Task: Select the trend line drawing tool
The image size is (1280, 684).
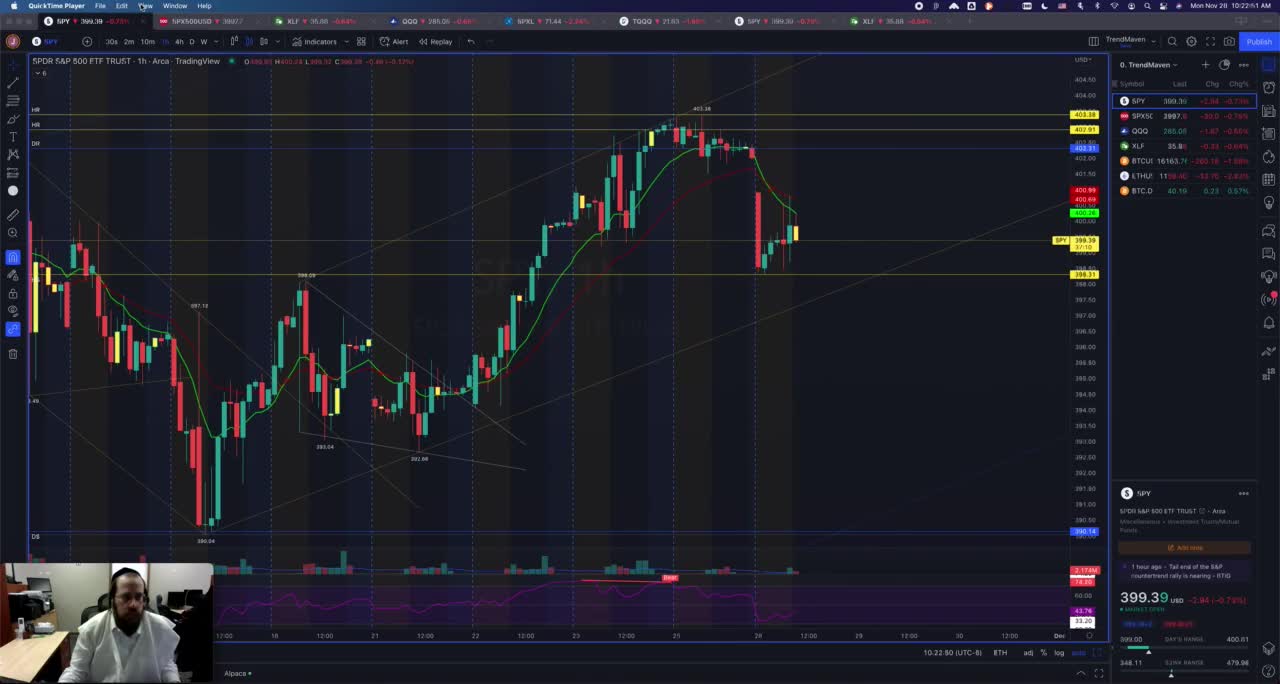Action: [x=13, y=83]
